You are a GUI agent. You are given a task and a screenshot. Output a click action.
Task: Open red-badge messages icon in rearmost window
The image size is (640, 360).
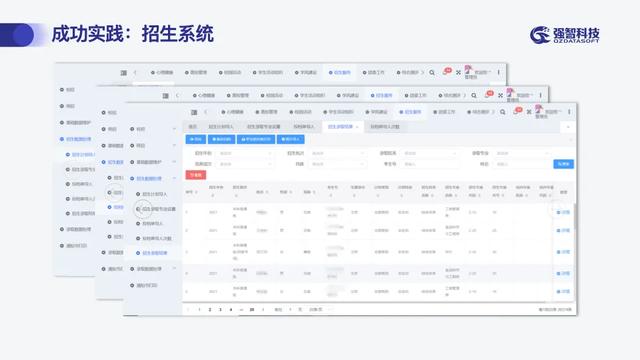click(447, 72)
